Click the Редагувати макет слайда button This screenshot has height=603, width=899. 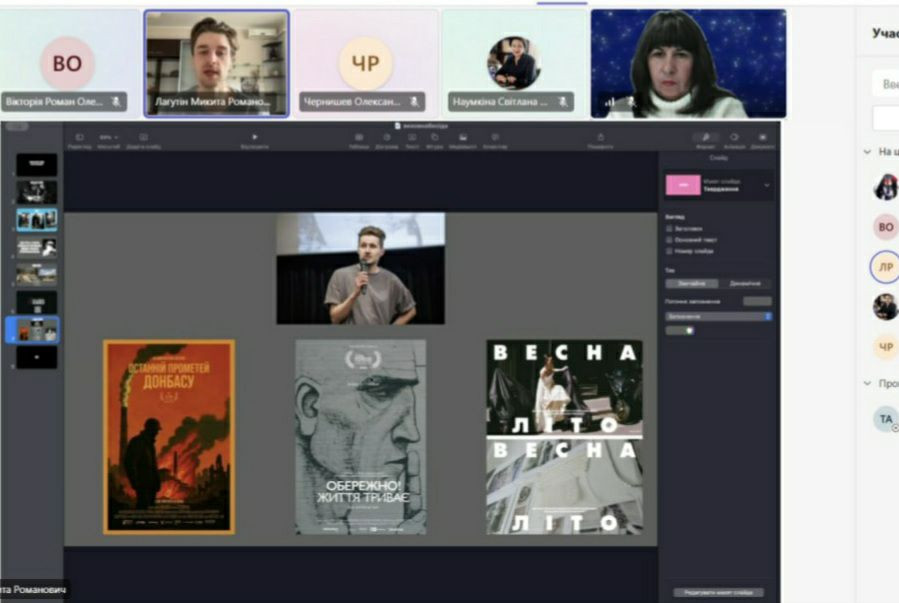(718, 592)
